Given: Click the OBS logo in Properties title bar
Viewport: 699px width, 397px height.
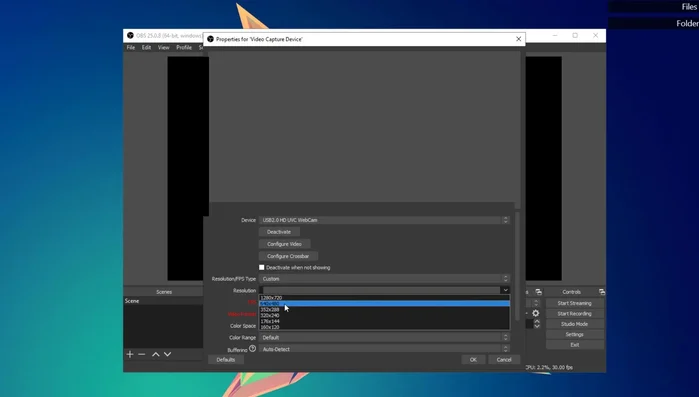Looking at the screenshot, I should point(210,39).
